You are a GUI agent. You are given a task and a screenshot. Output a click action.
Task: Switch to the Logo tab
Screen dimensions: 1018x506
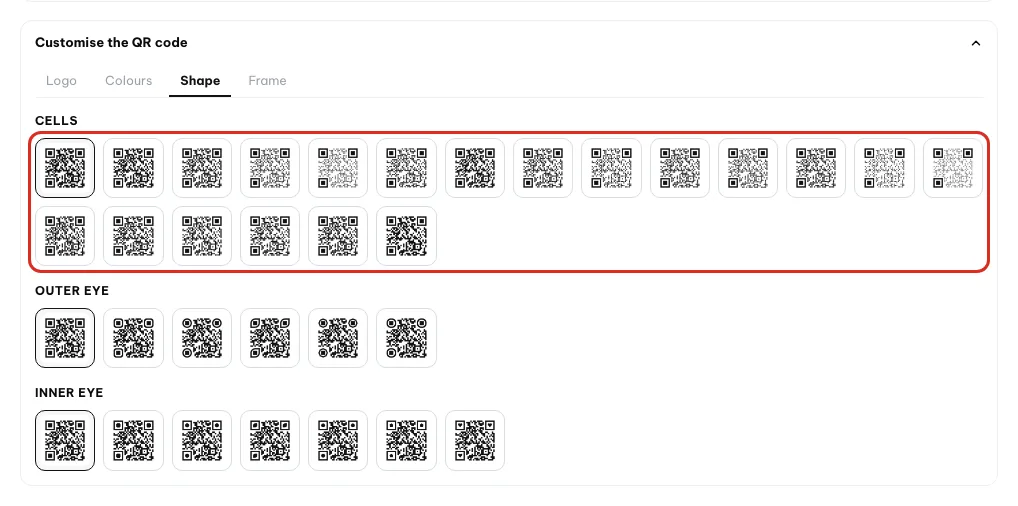click(61, 81)
